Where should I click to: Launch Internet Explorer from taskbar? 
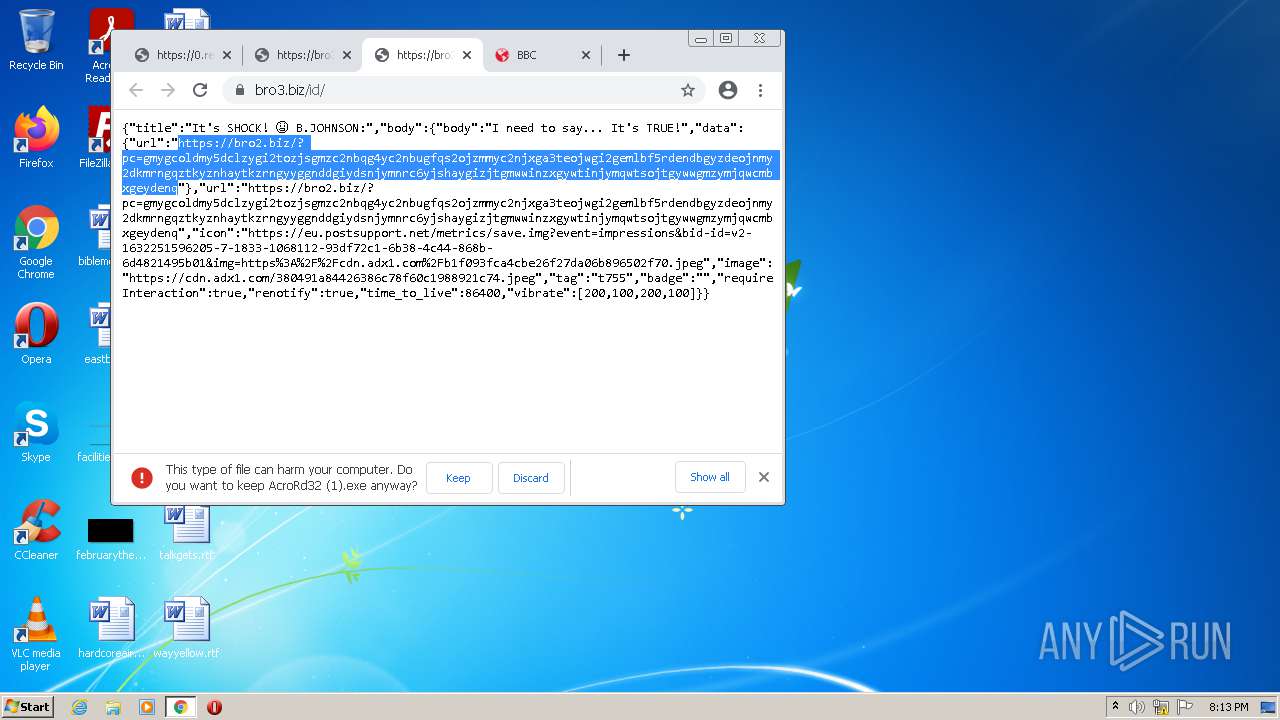click(79, 707)
